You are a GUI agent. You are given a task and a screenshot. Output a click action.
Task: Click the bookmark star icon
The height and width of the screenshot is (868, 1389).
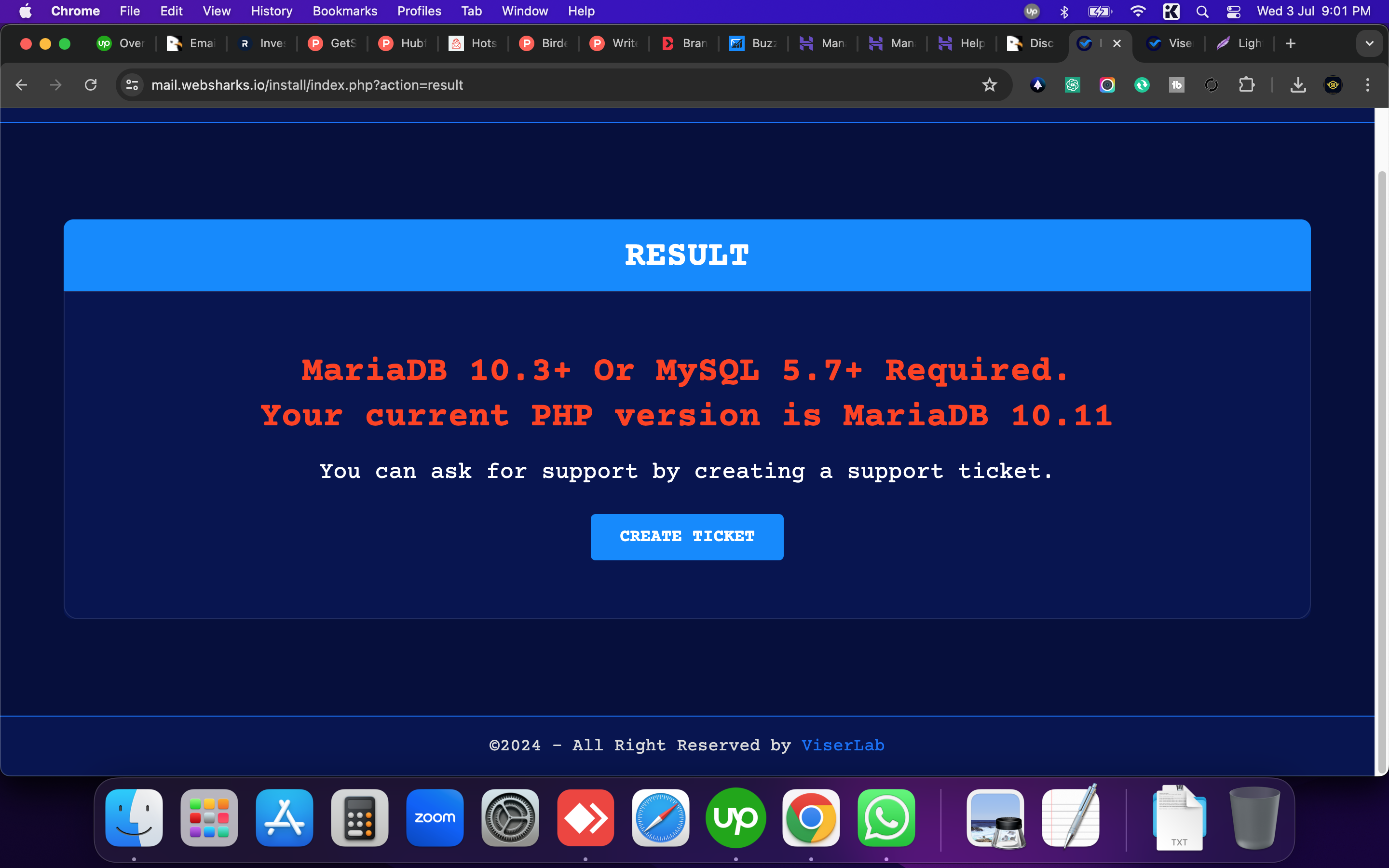coord(989,85)
